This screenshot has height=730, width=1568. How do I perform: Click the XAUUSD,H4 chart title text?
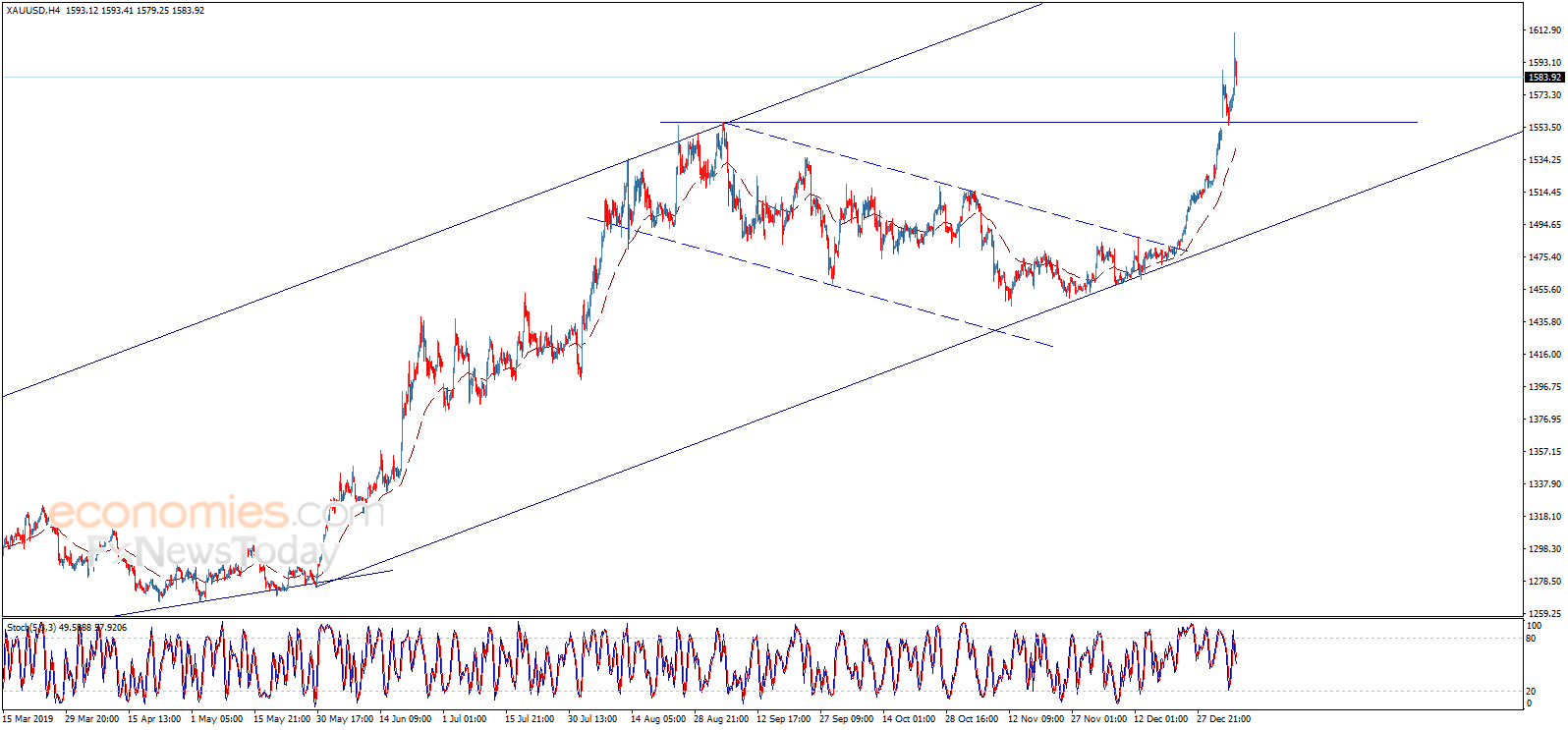[x=32, y=11]
